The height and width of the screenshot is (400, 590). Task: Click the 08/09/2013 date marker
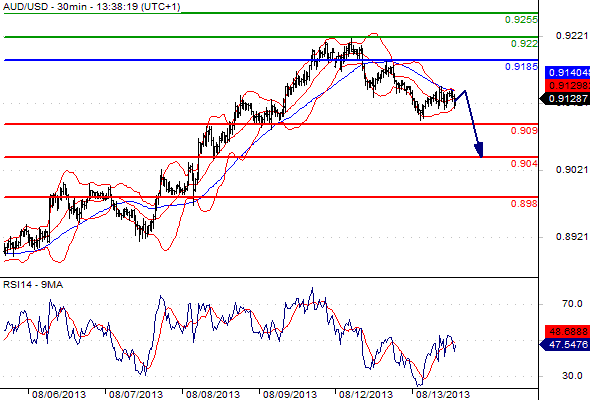coord(290,395)
